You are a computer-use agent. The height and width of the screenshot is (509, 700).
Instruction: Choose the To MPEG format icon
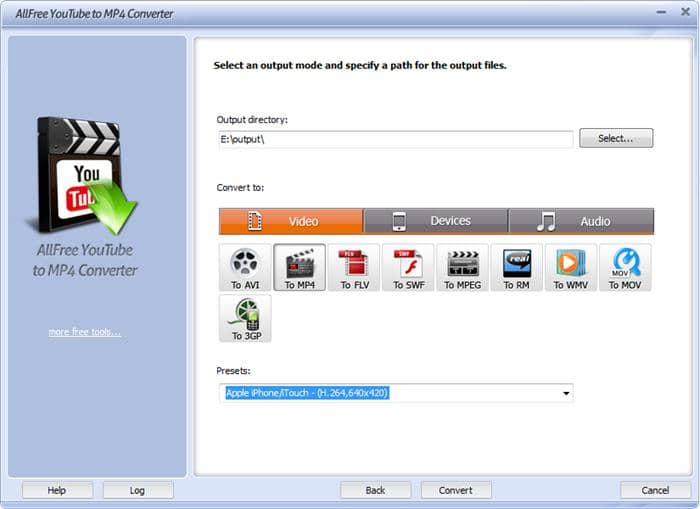[462, 267]
